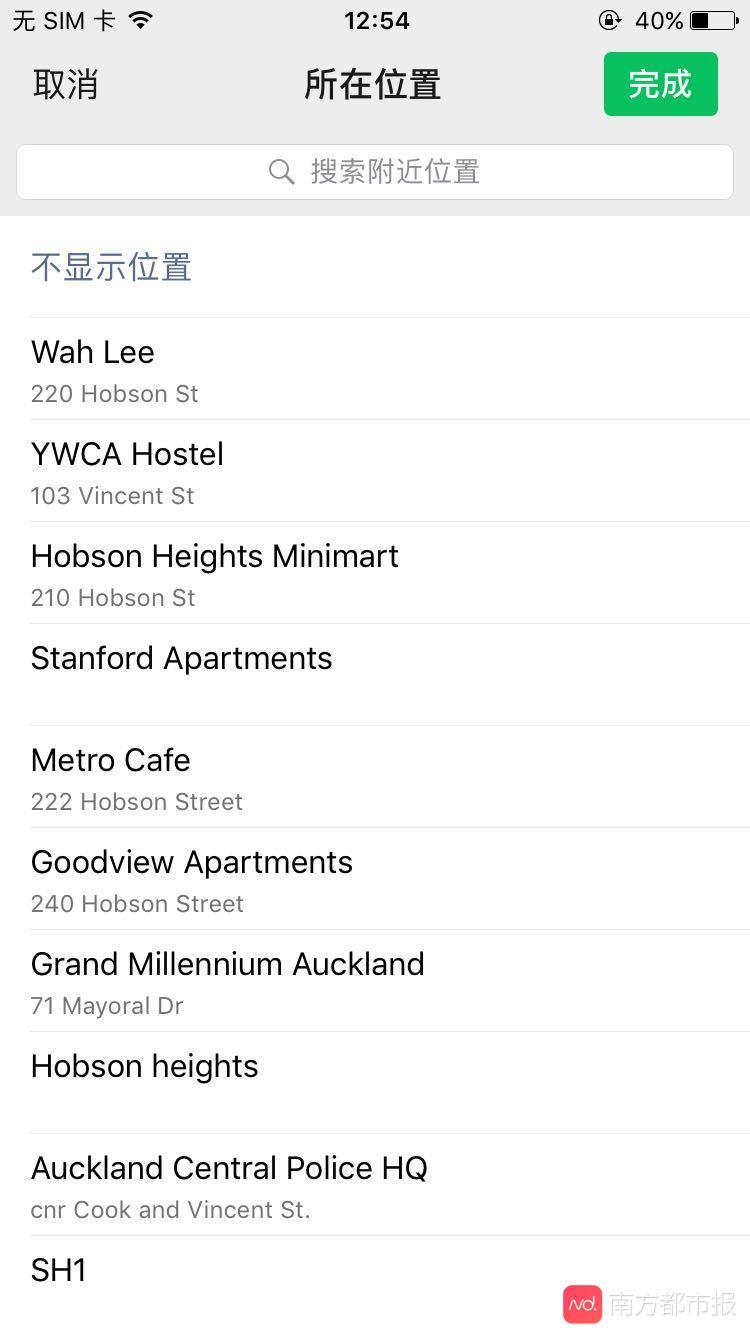Tap the battery icon in status bar
Viewport: 750px width, 1334px height.
(x=714, y=20)
